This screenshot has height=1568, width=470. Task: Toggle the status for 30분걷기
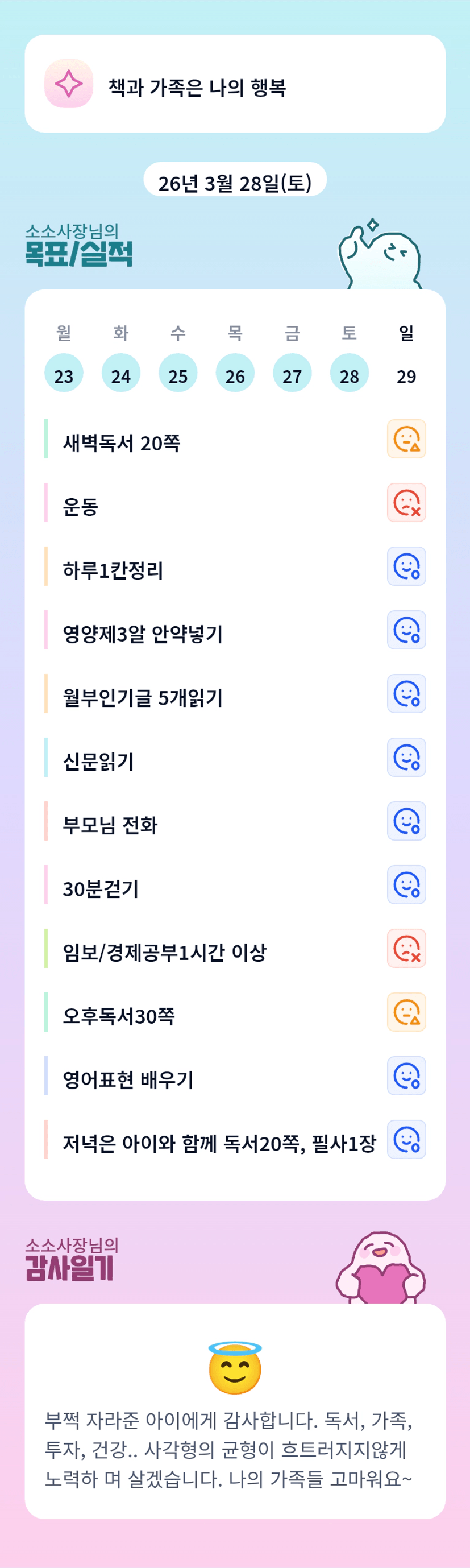(406, 884)
